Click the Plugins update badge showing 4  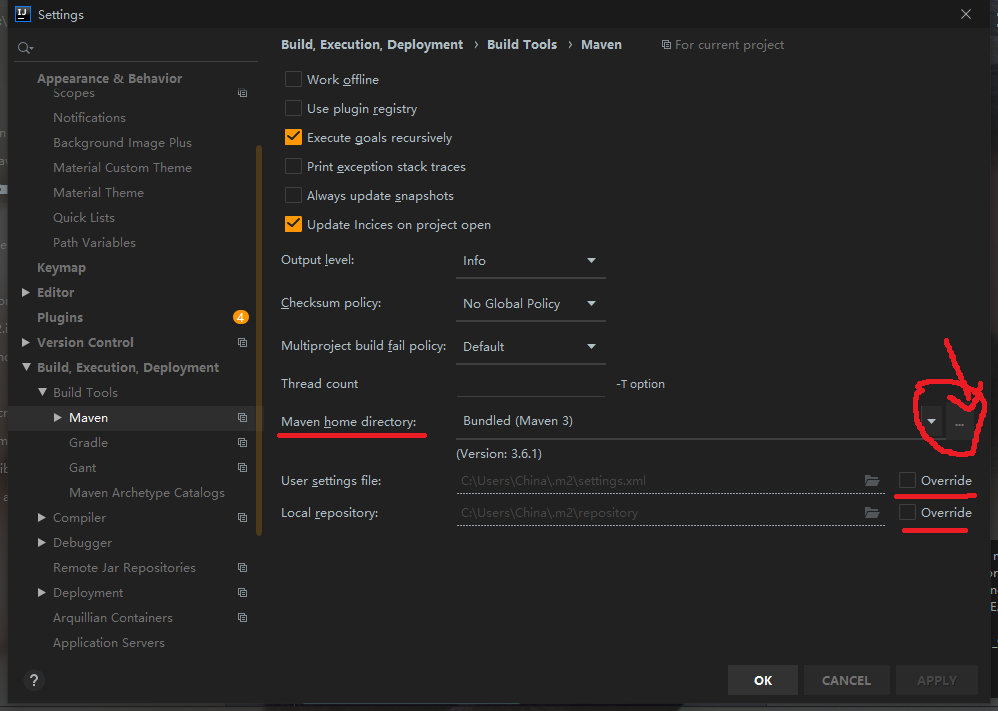241,317
